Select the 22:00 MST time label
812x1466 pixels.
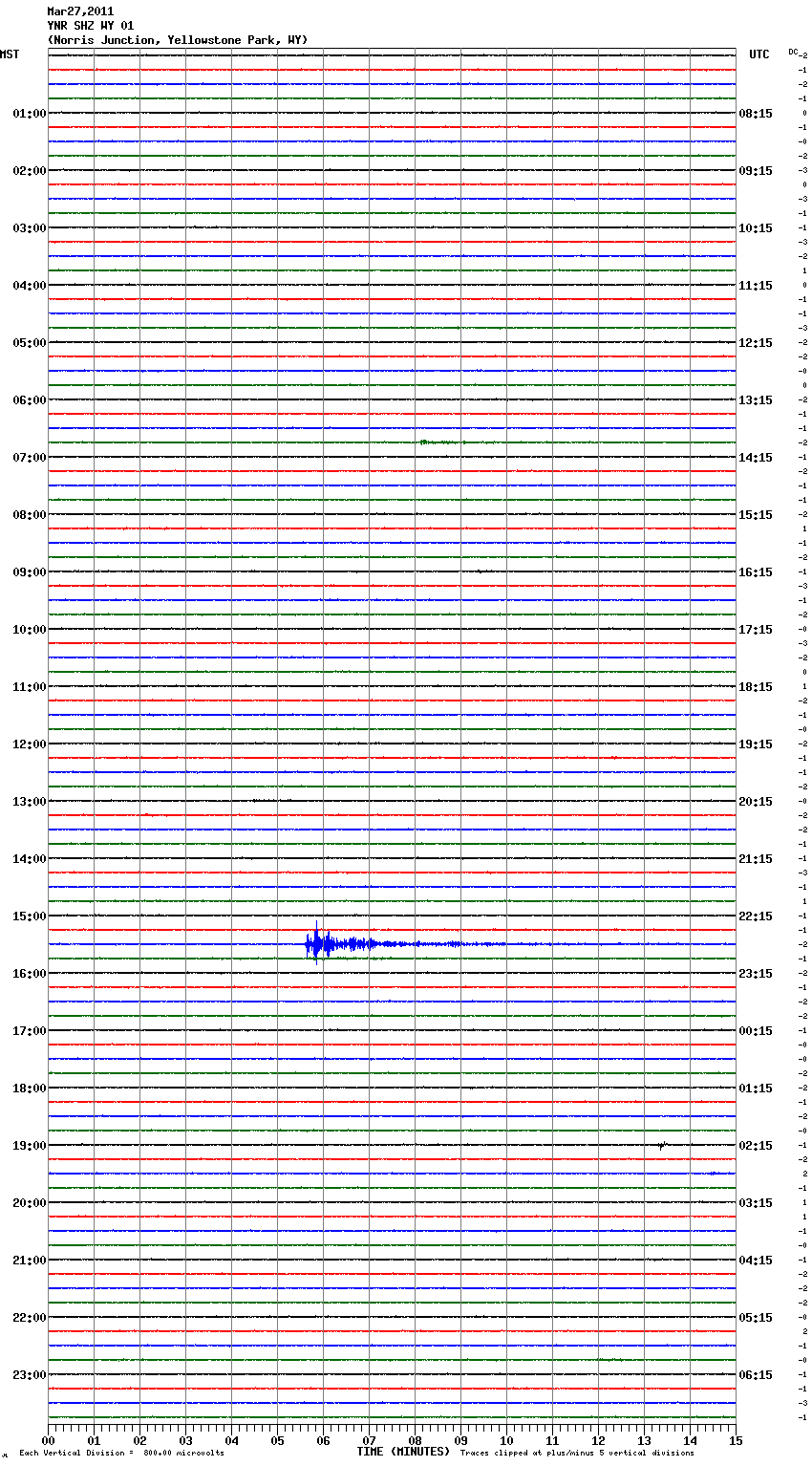30,1318
